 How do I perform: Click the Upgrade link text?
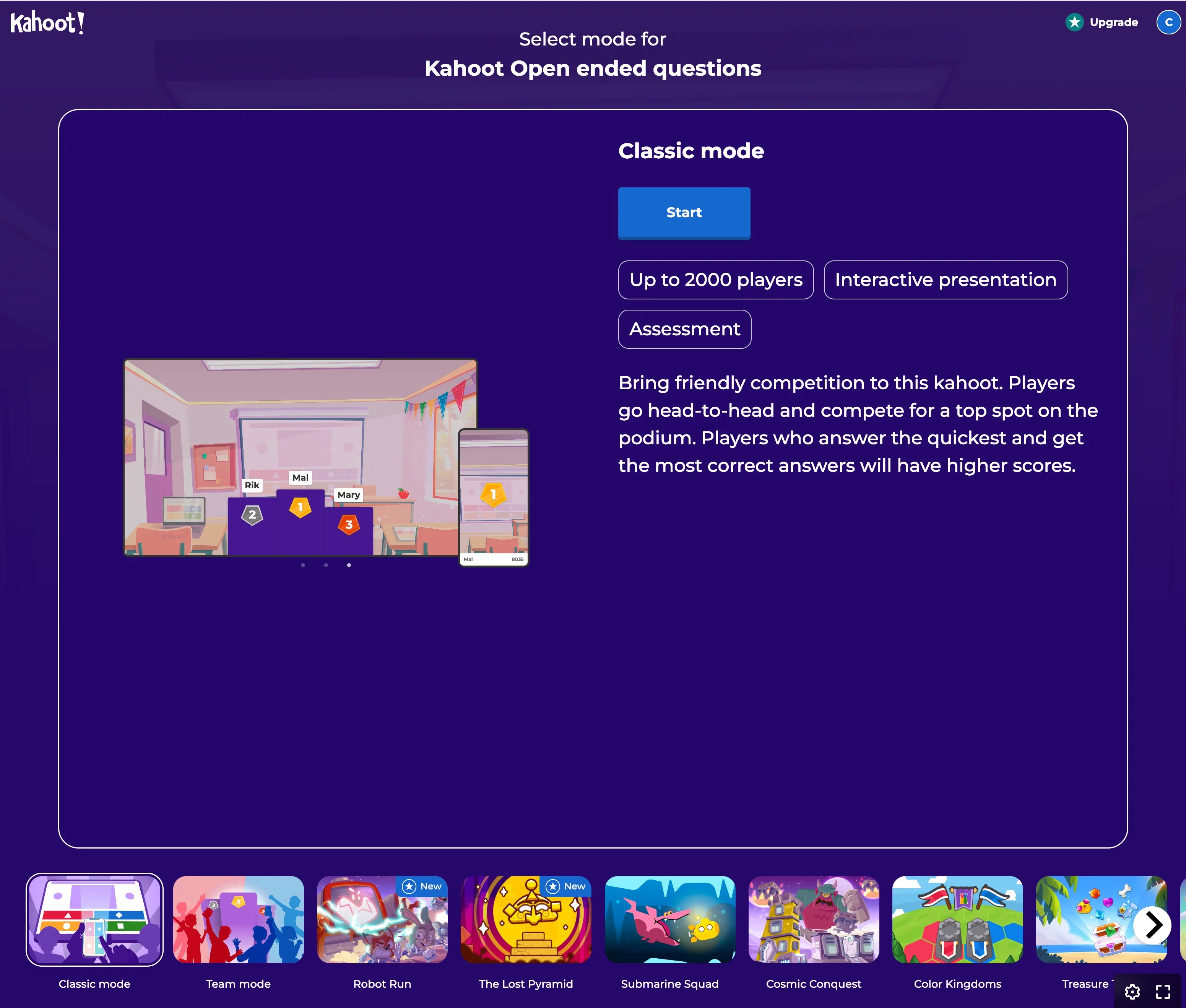(x=1113, y=22)
